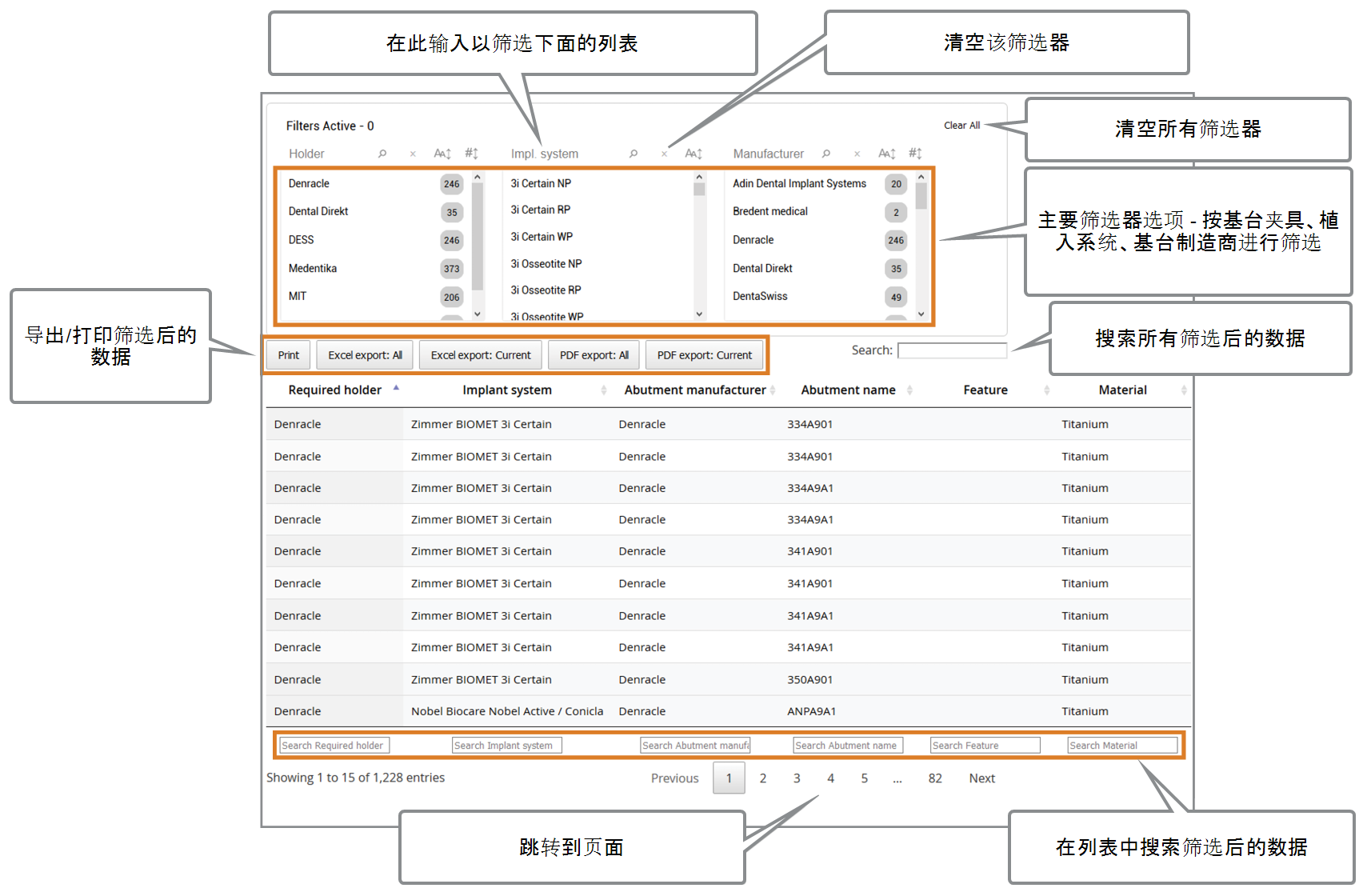Clear the Holder filter with its x icon
Image resolution: width=1367 pixels, height=896 pixels.
point(413,154)
